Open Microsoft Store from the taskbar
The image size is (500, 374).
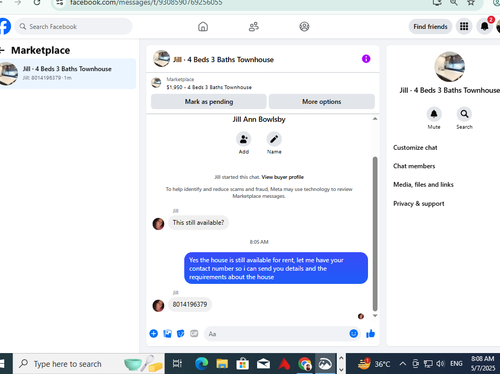click(243, 364)
